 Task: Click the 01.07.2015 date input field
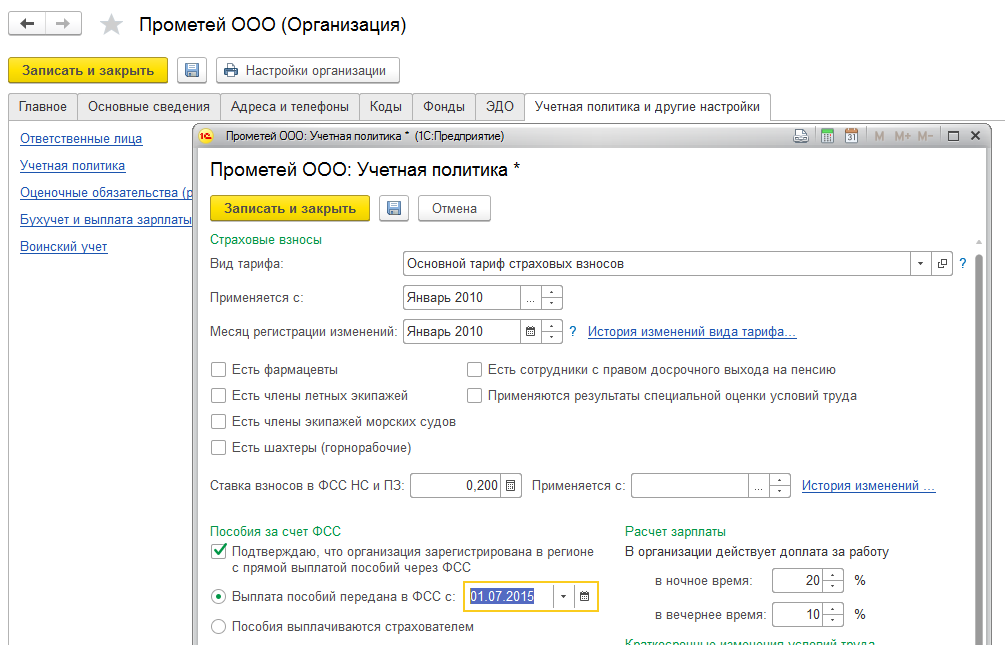510,596
